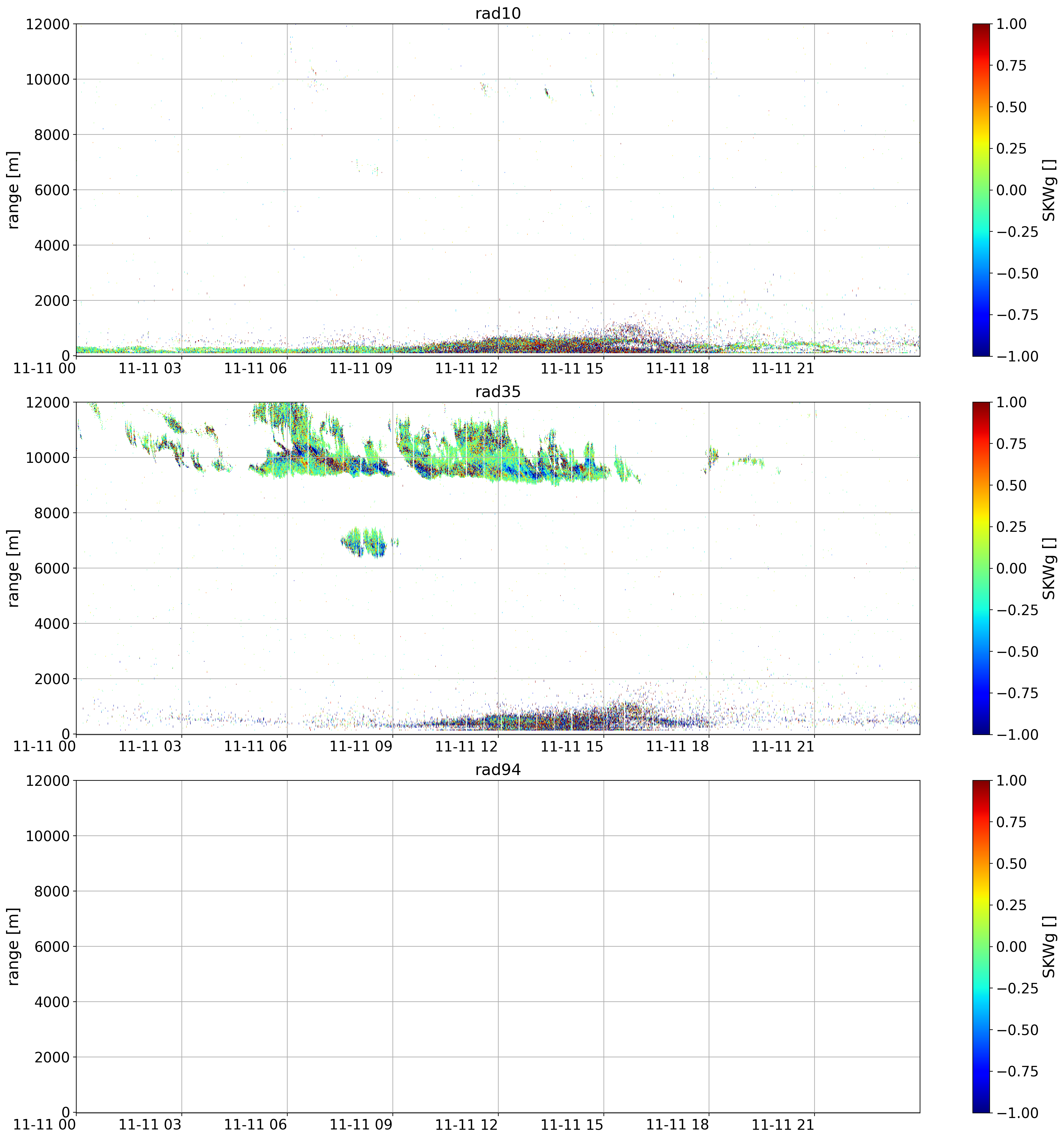This screenshot has height=1139, width=1064.
Task: Click the "11-11 09" time tick under the rad10 plot
Action: 361,368
